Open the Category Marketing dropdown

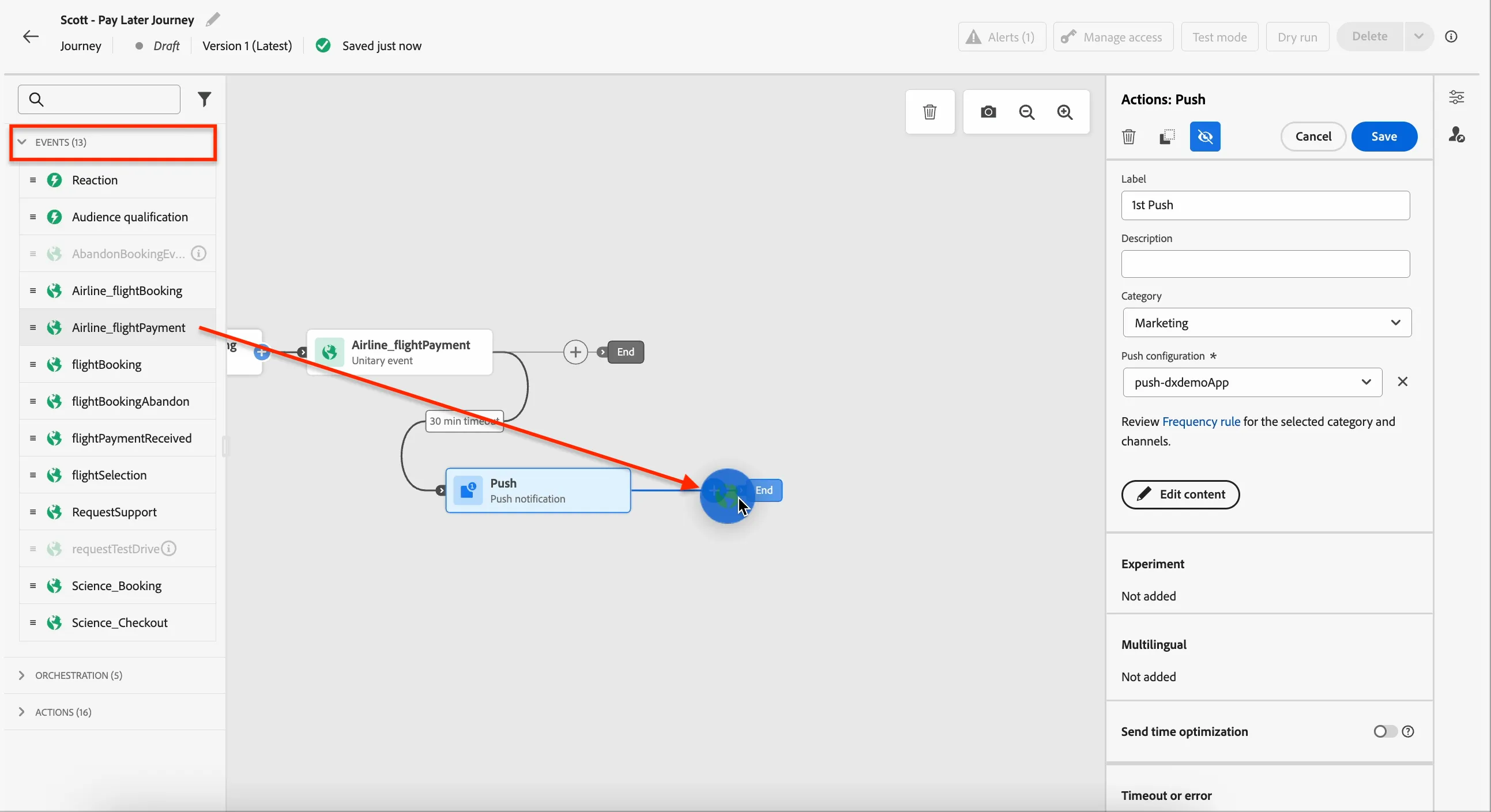click(1267, 323)
